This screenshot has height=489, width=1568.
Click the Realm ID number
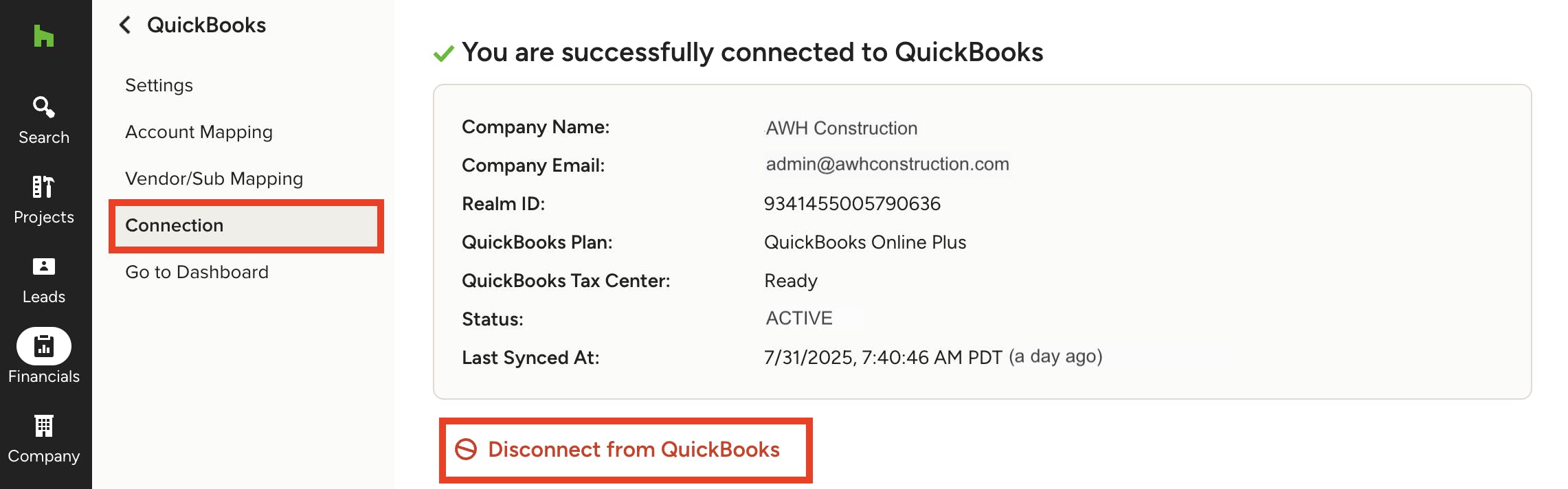click(x=852, y=204)
